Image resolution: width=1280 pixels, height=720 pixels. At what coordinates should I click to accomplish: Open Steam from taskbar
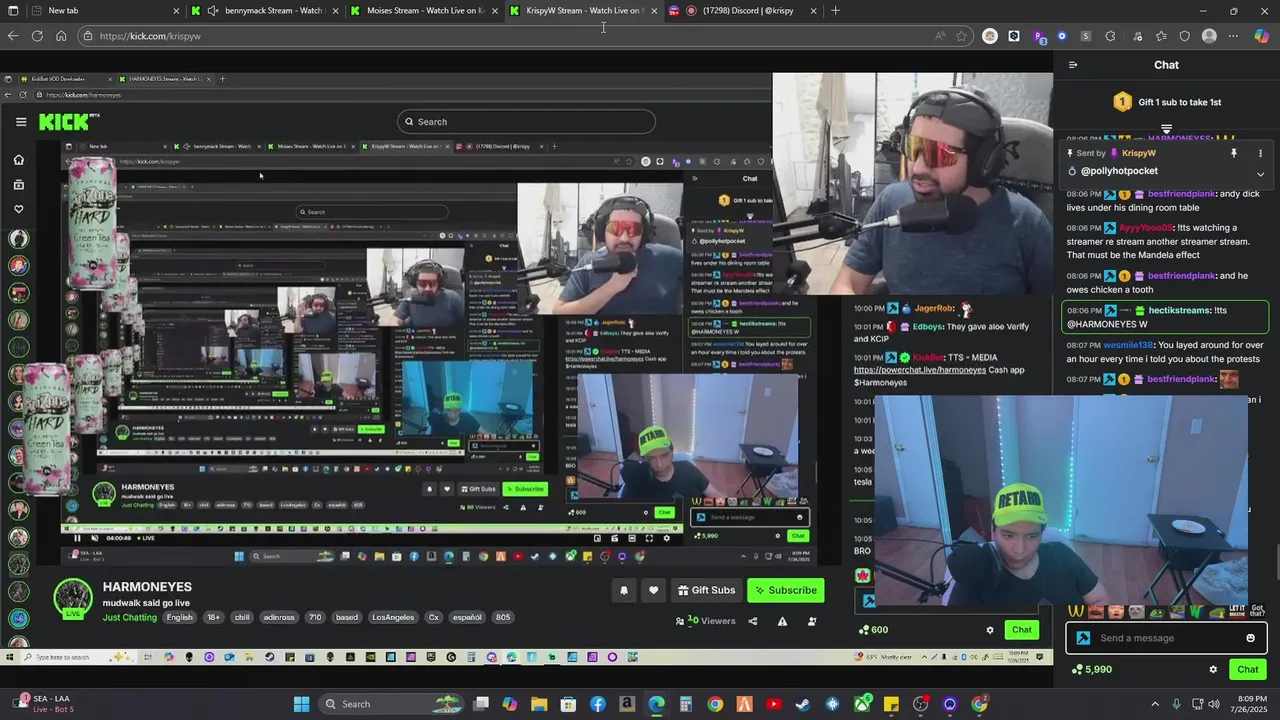[x=803, y=704]
